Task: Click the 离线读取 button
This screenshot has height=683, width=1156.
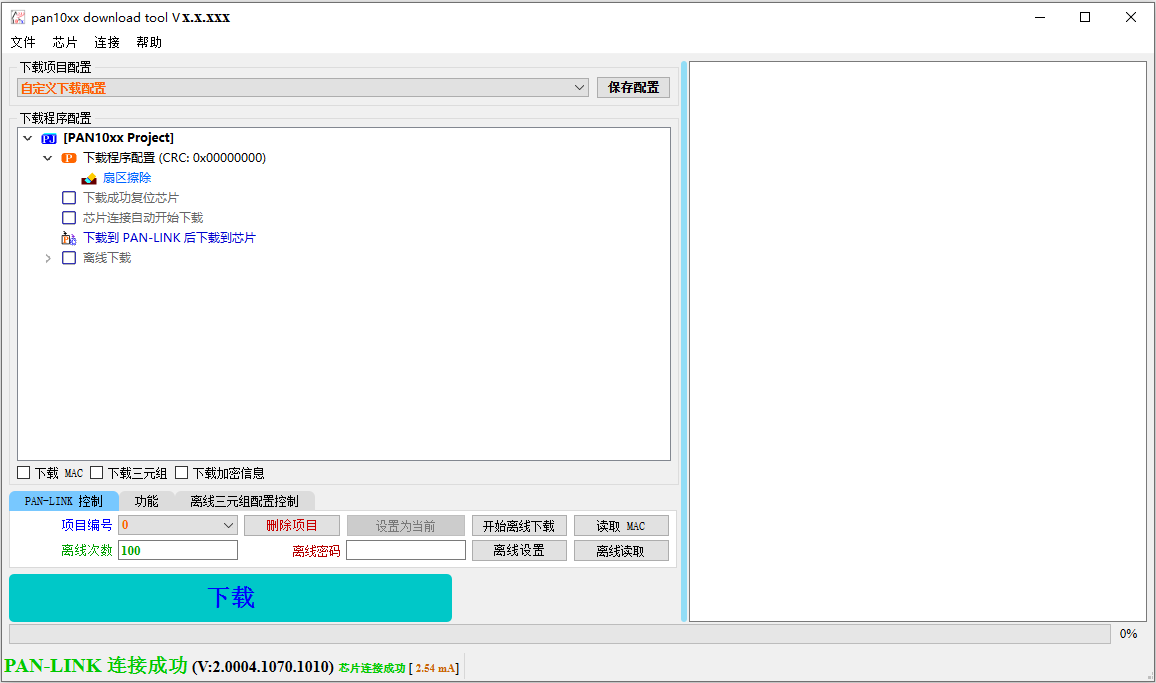Action: [x=621, y=550]
